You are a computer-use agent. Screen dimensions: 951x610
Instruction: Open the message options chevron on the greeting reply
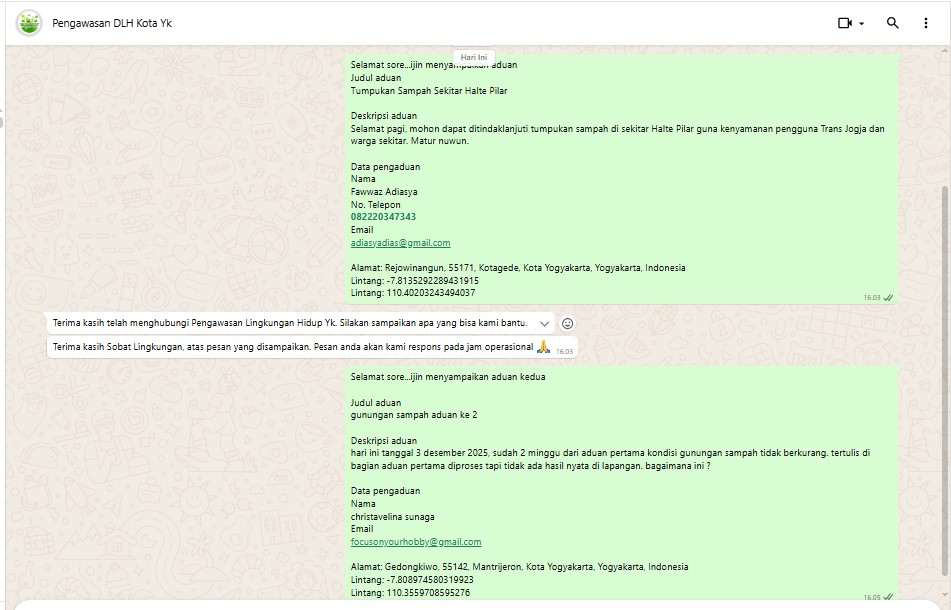point(544,324)
